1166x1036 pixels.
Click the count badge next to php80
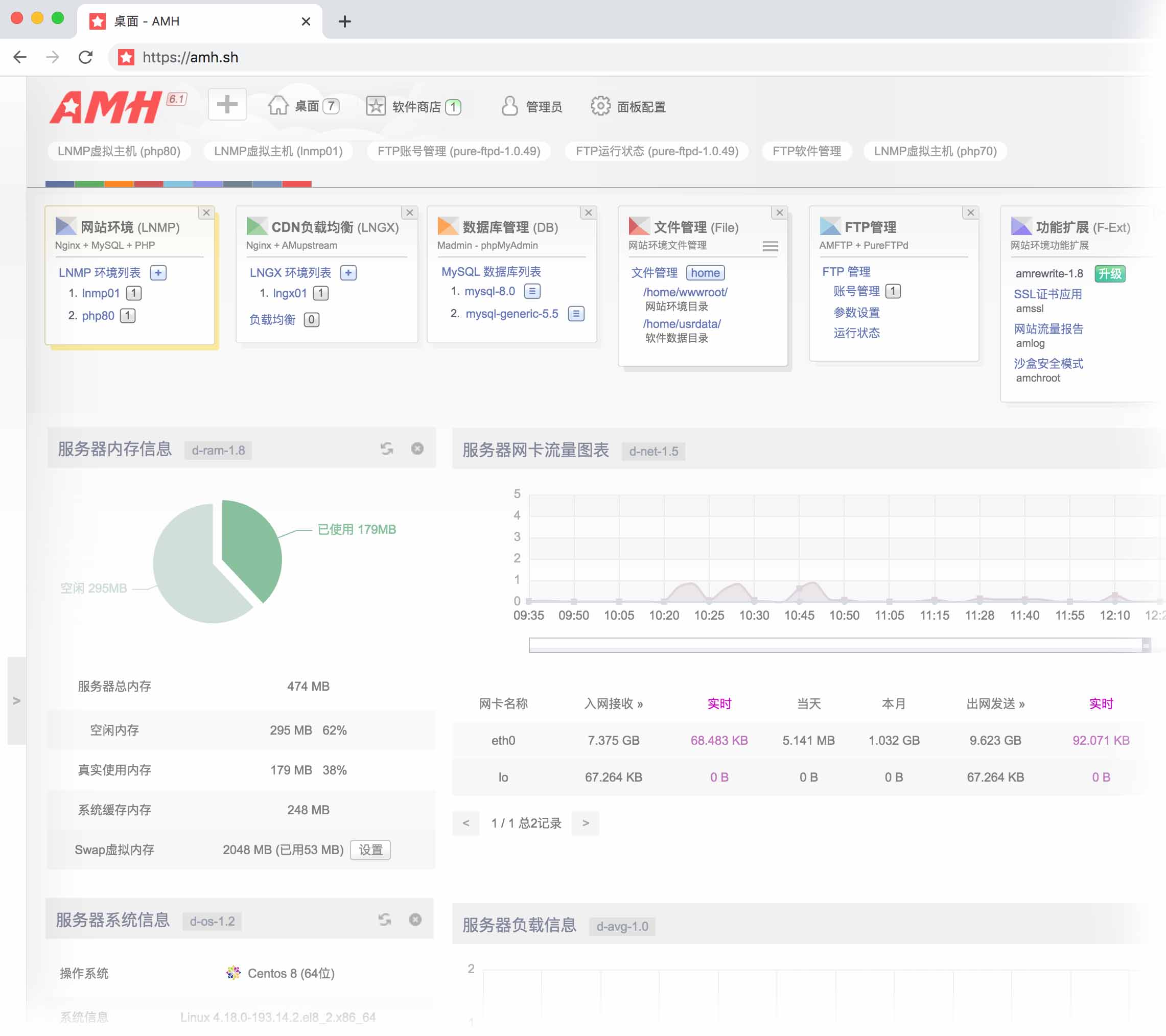128,316
